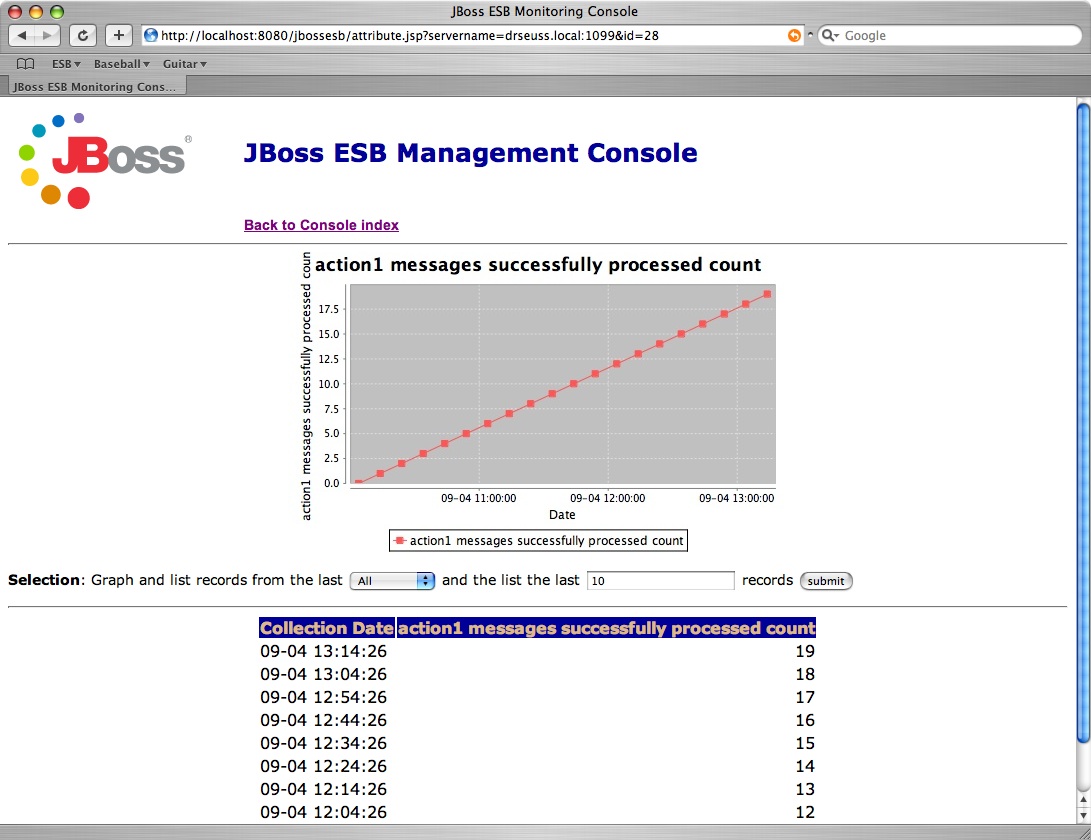Image resolution: width=1091 pixels, height=840 pixels.
Task: Go forward with the forward arrow
Action: 47,35
